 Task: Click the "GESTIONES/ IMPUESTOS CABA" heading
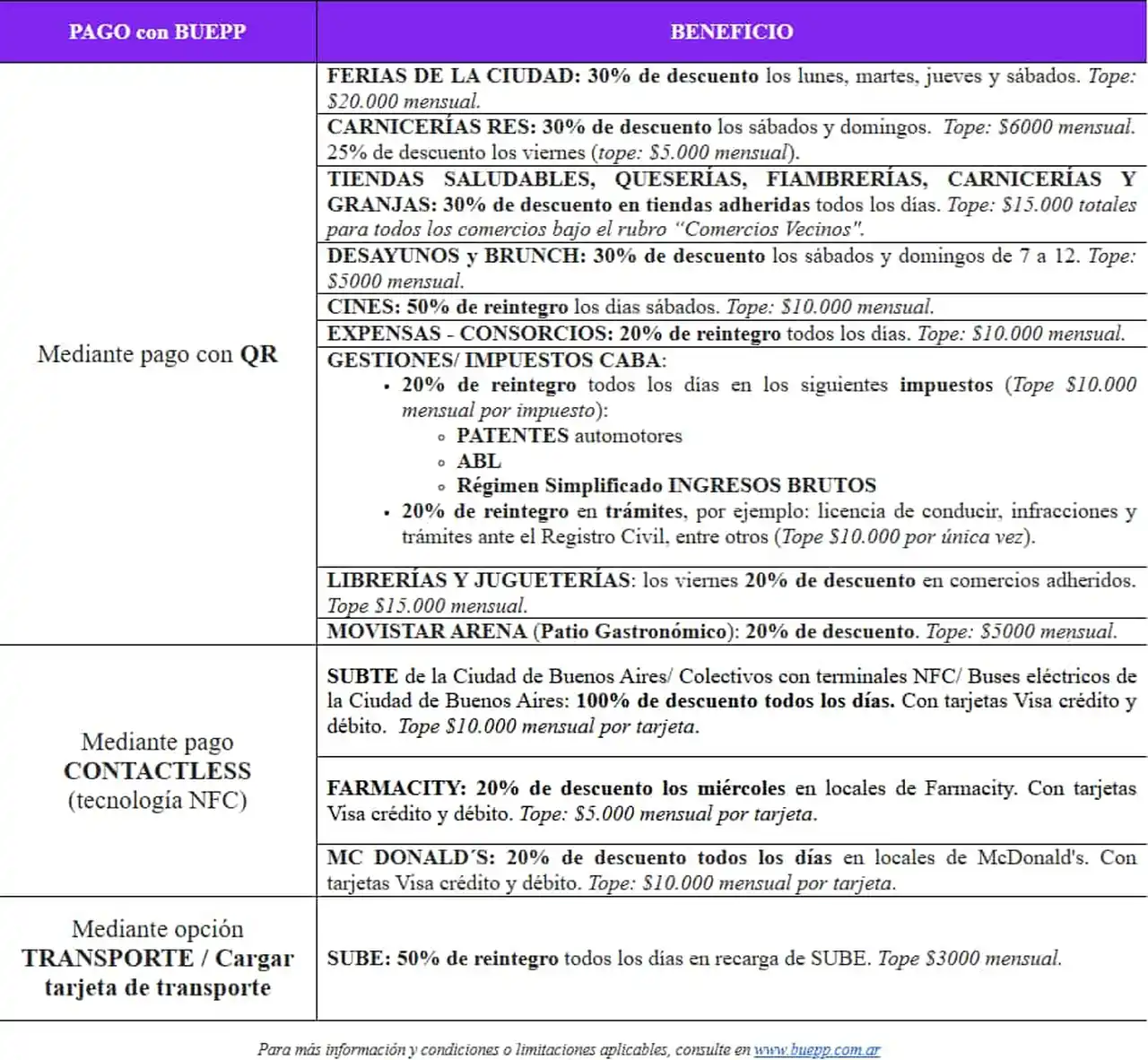click(497, 360)
